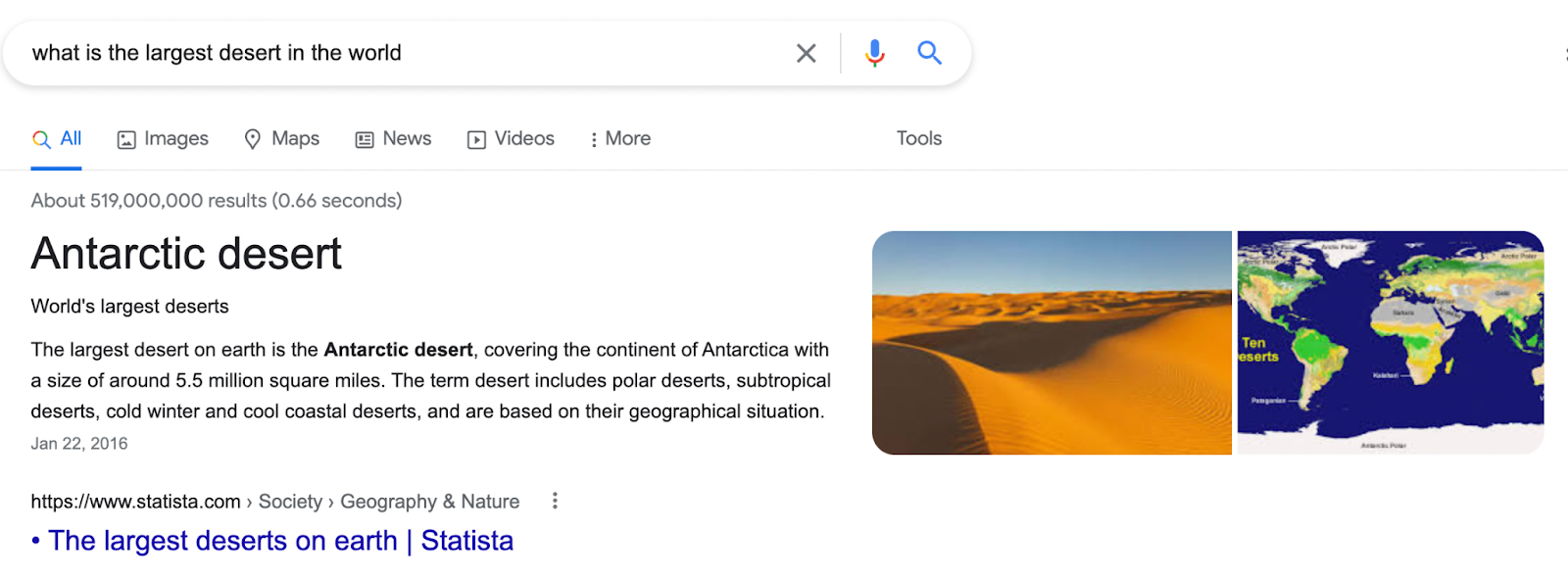The image size is (1568, 581).
Task: Switch to the All results tab
Action: click(57, 138)
